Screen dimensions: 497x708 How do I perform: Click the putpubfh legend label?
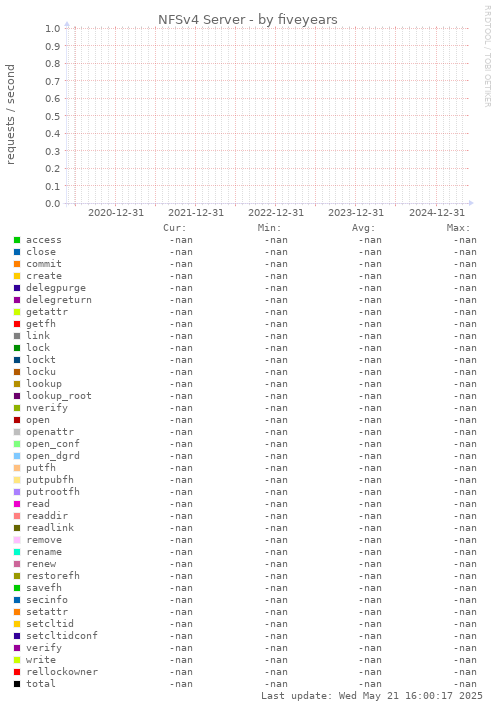[50, 480]
